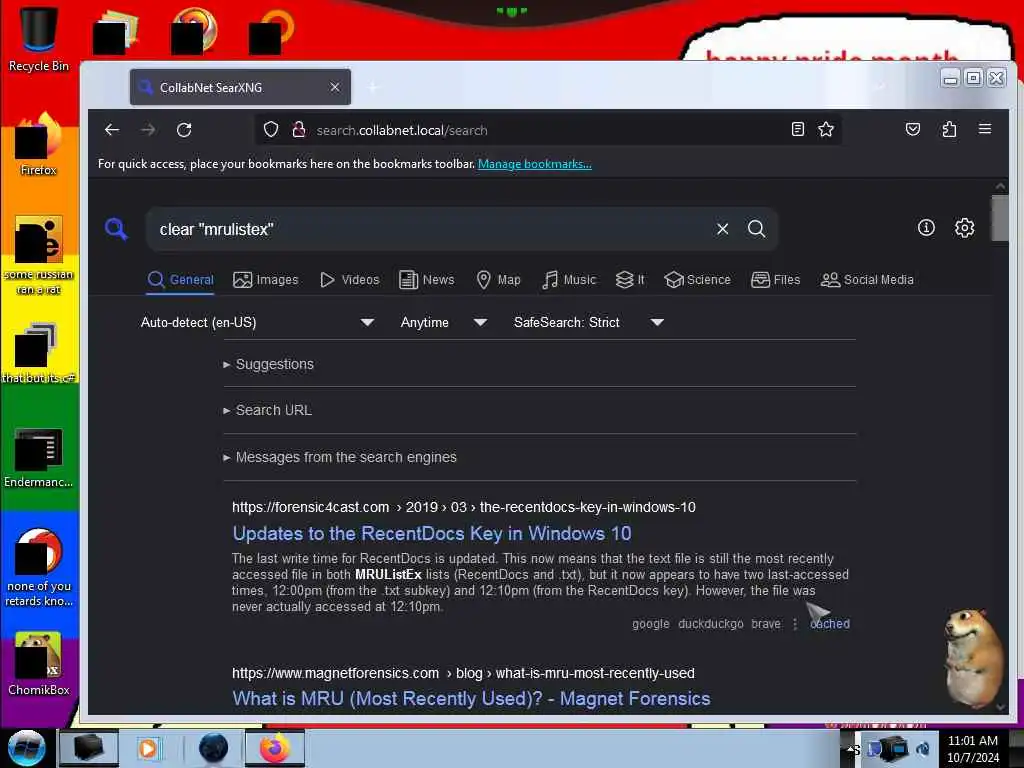Switch to the Files search category

coord(775,280)
